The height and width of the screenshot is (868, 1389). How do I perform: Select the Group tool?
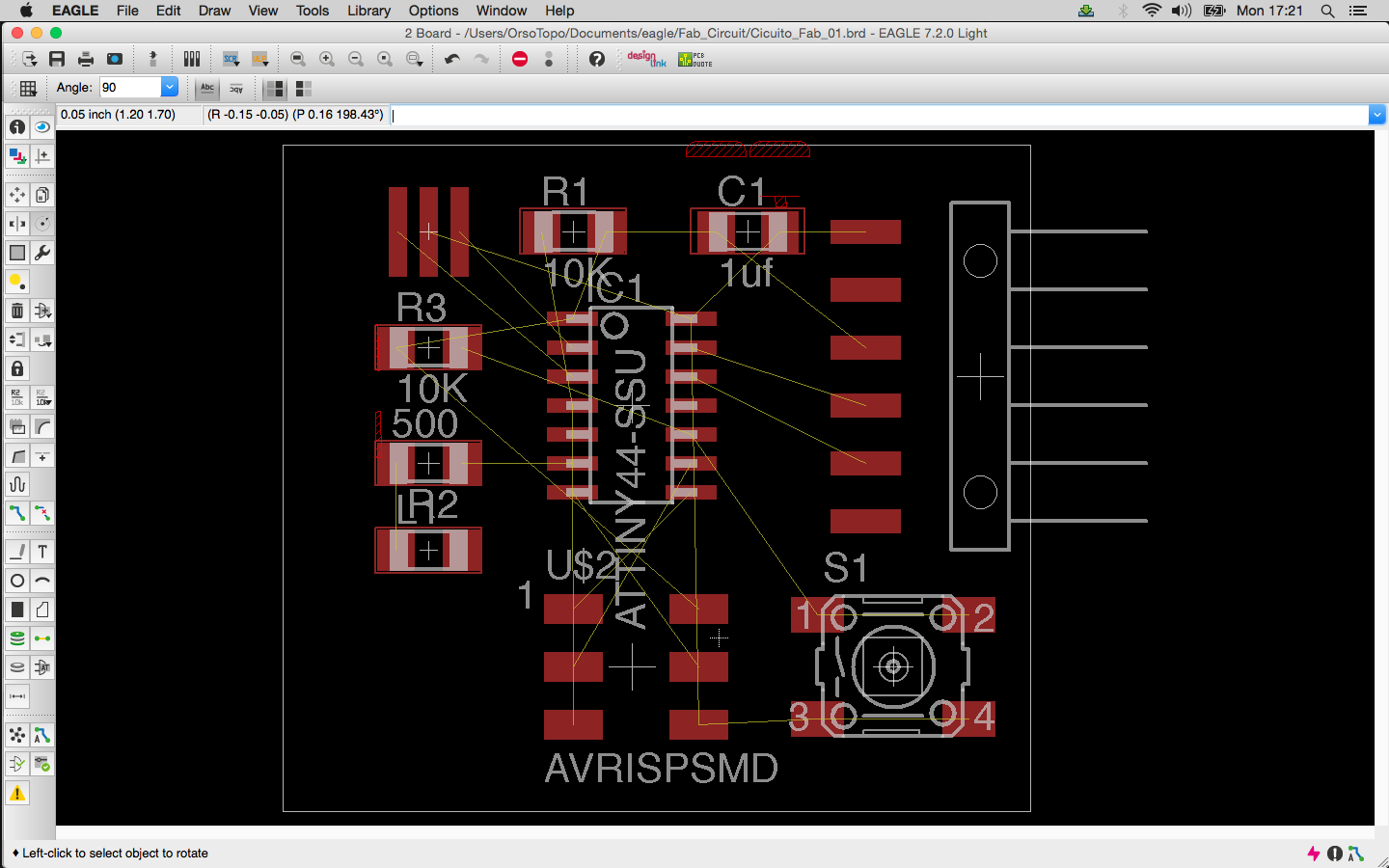click(x=17, y=253)
